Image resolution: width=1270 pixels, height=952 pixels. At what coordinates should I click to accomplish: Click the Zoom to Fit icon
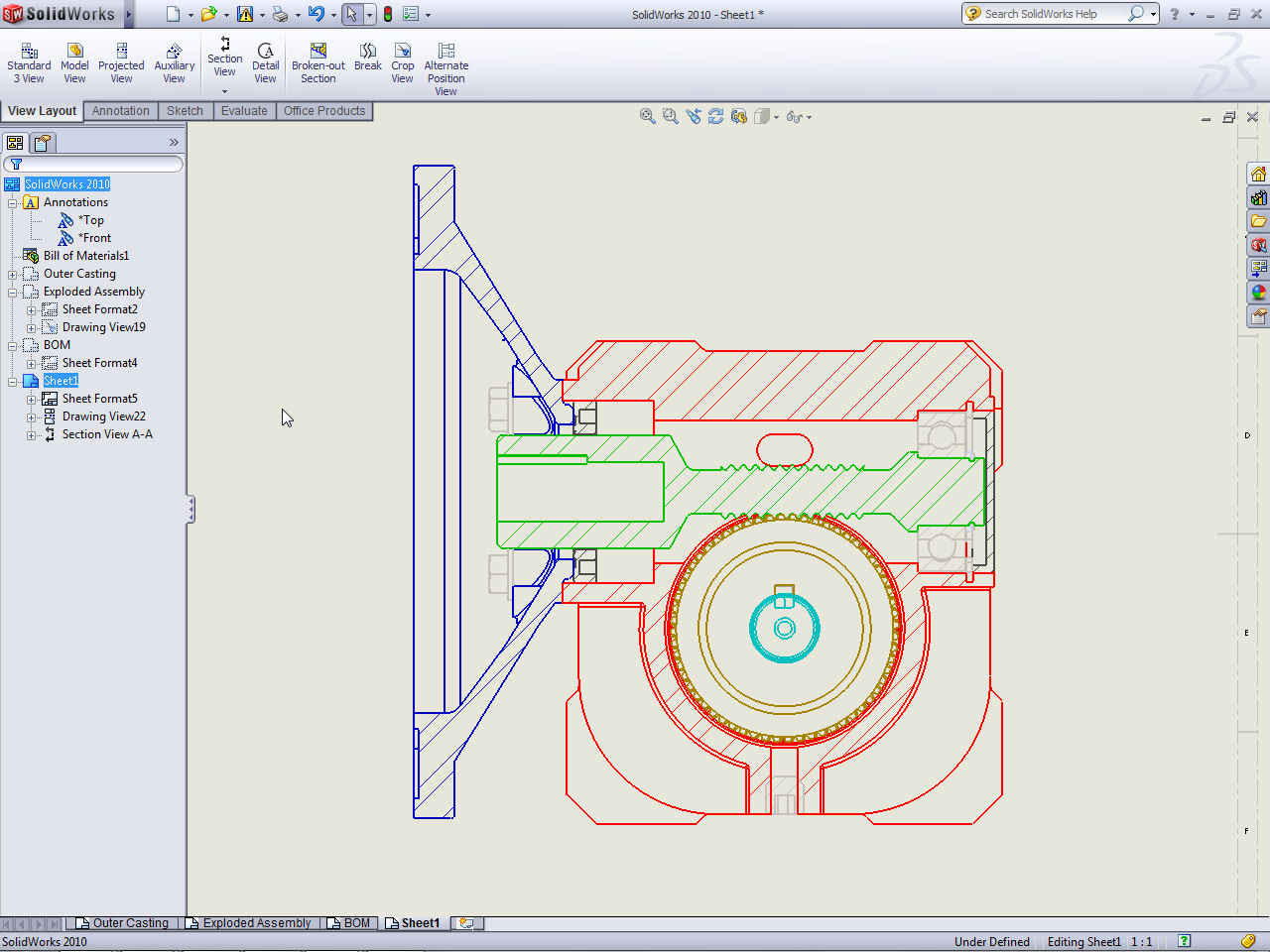click(648, 116)
